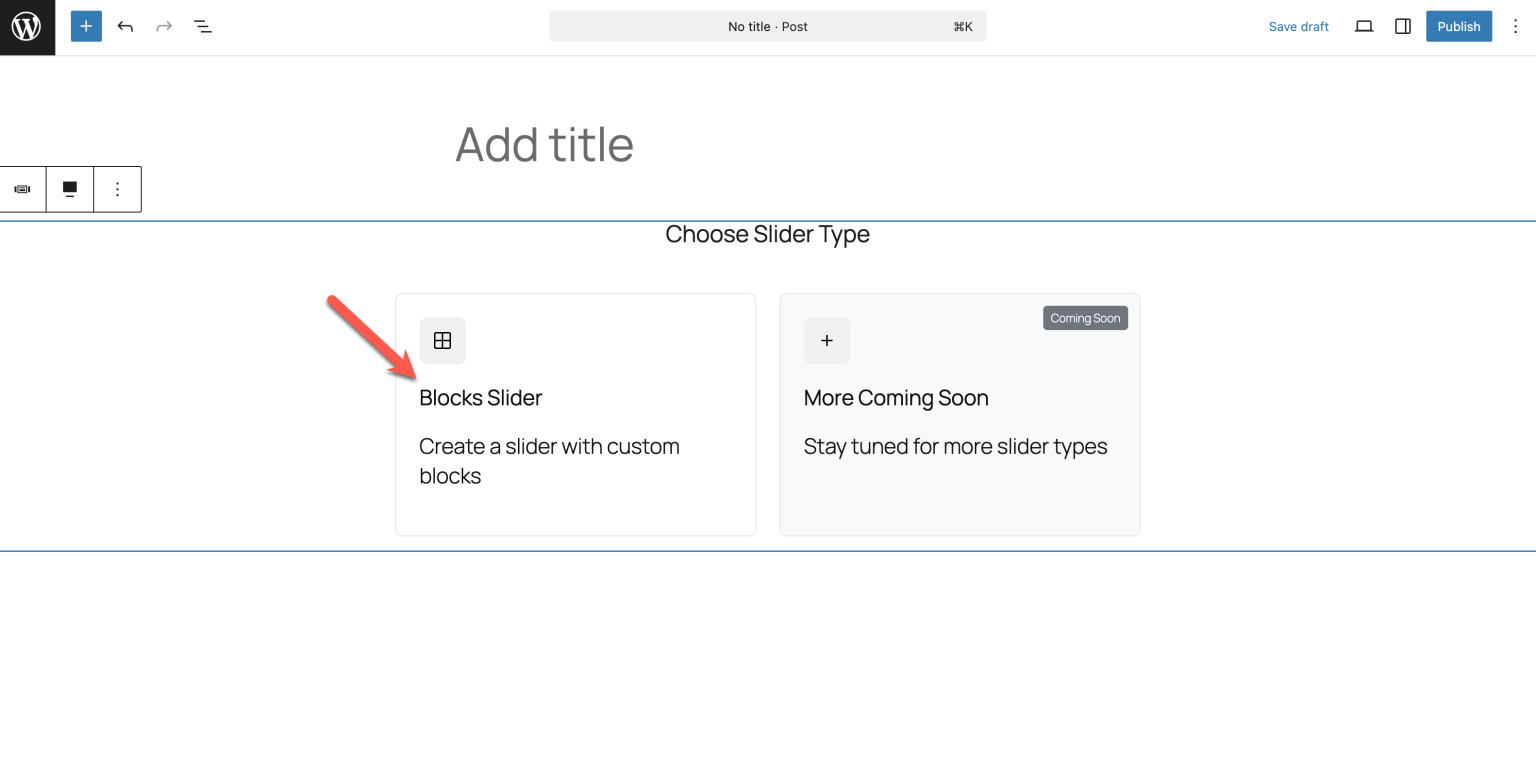Click the Redo arrow icon
The height and width of the screenshot is (765, 1536).
[x=163, y=26]
